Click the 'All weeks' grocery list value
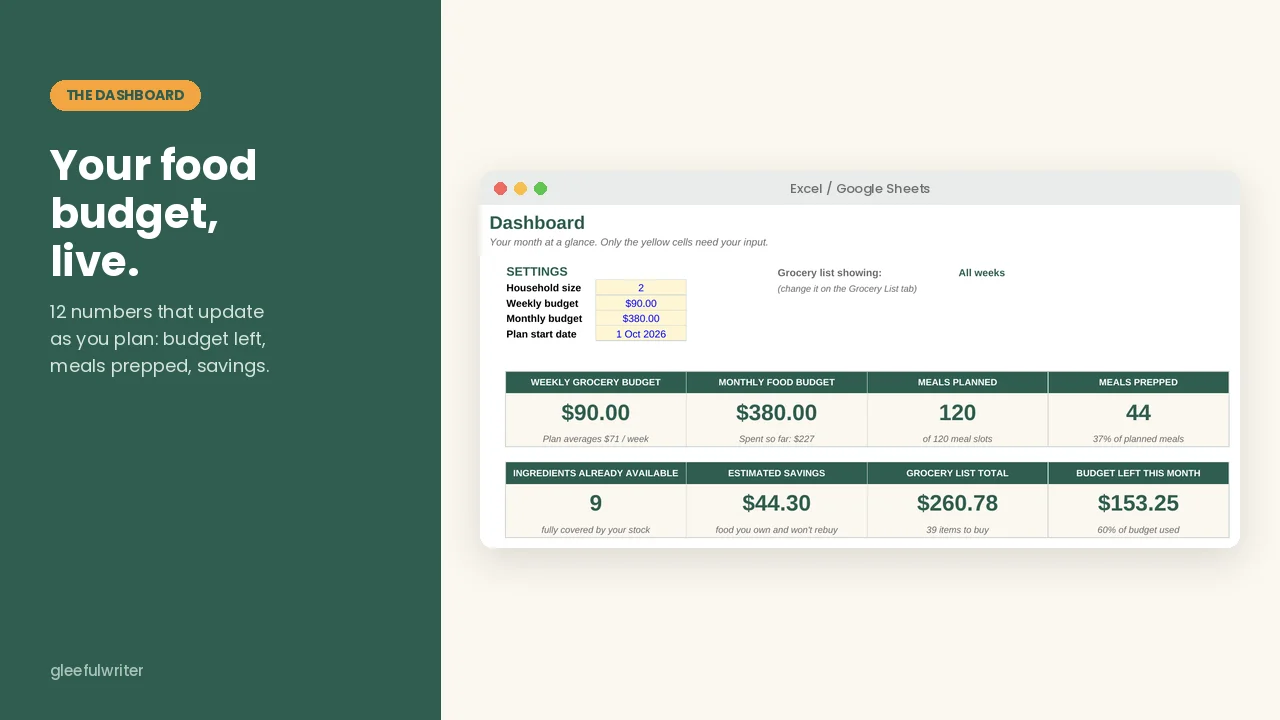Image resolution: width=1280 pixels, height=720 pixels. click(982, 273)
